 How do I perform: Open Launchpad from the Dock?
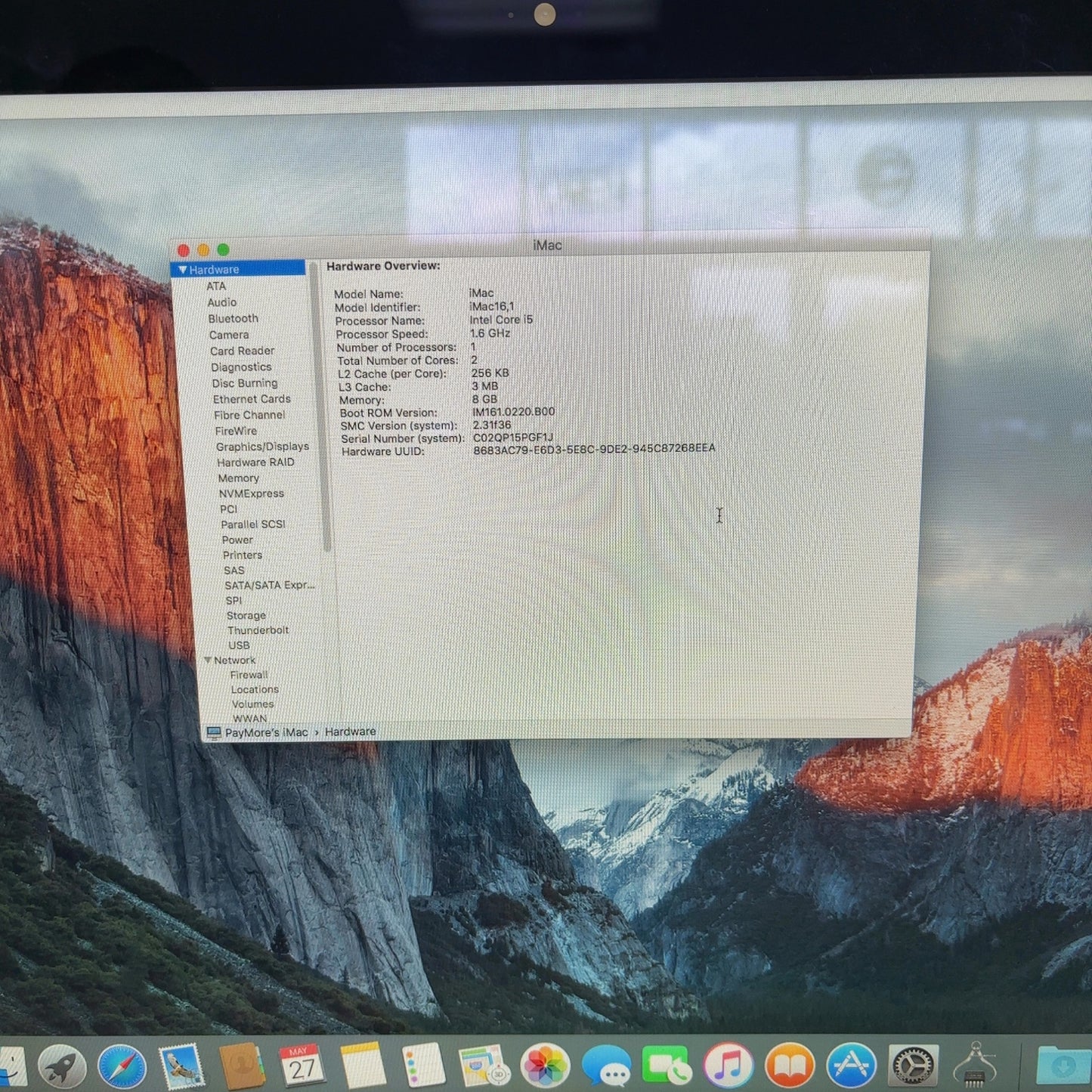click(x=63, y=1066)
